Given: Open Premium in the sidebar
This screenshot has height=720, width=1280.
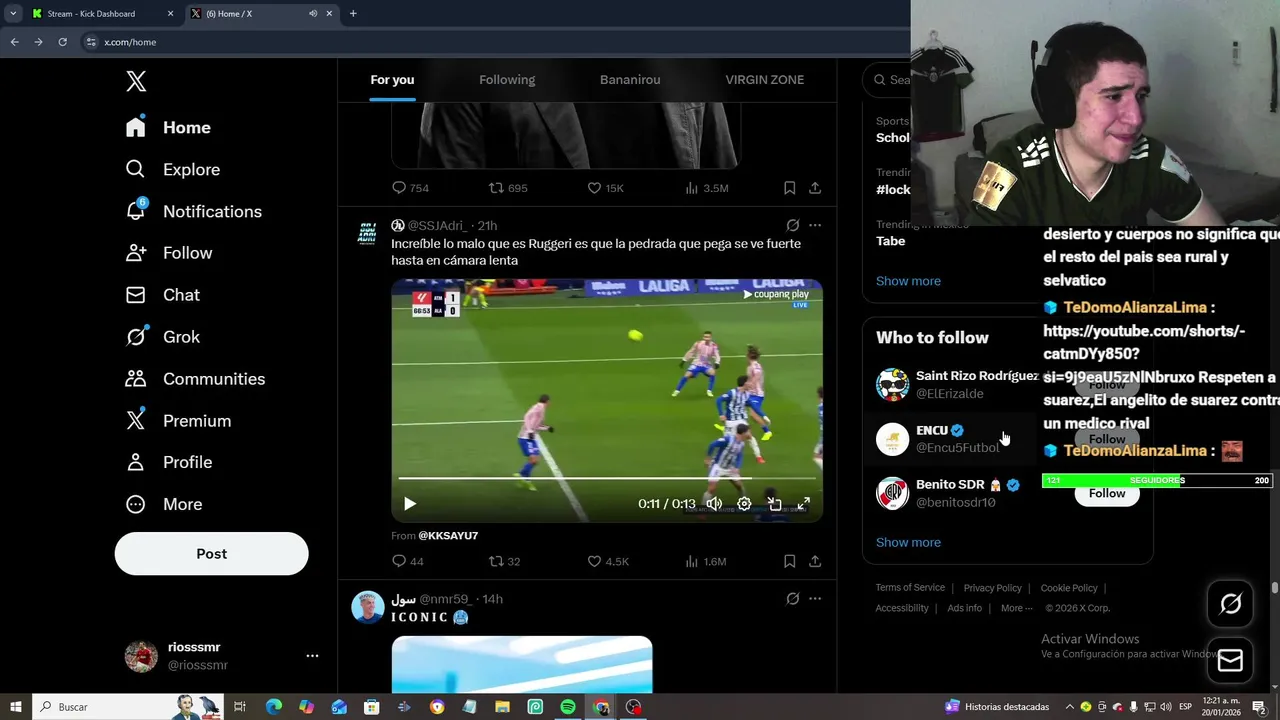Looking at the screenshot, I should point(178,421).
